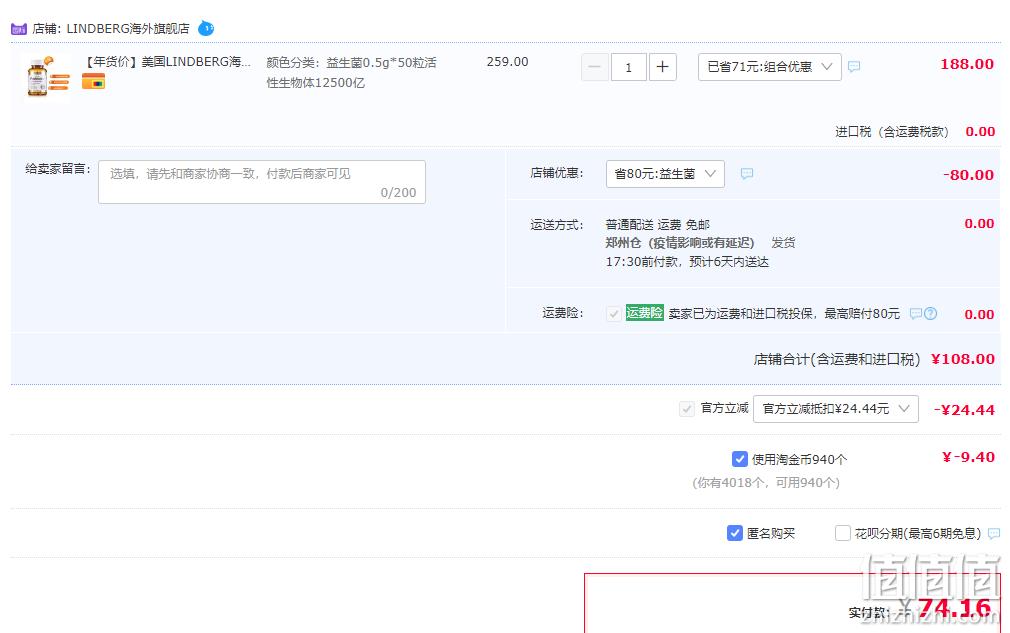Click the ¥-9.40 coin deduction amount
The image size is (1010, 633).
tap(968, 457)
